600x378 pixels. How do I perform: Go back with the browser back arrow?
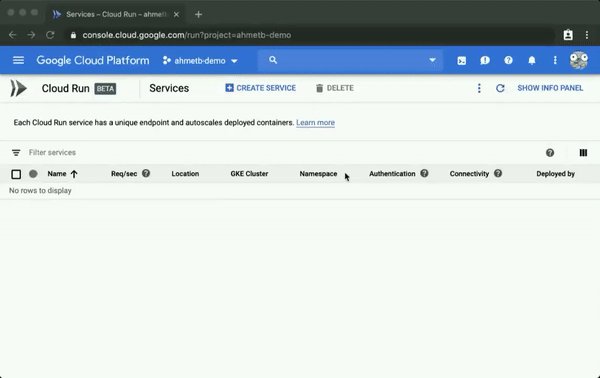13,35
